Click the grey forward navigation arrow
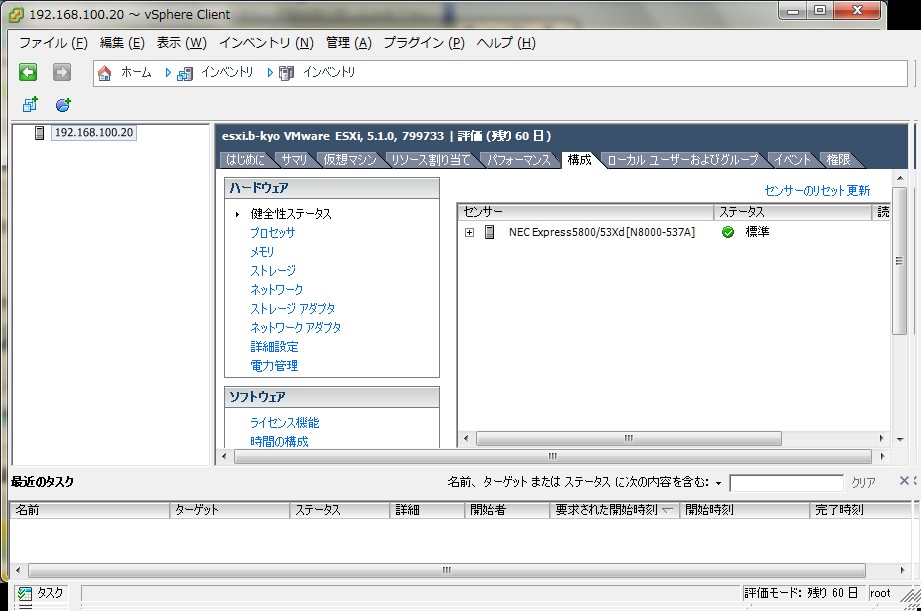The image size is (921, 611). [x=62, y=72]
